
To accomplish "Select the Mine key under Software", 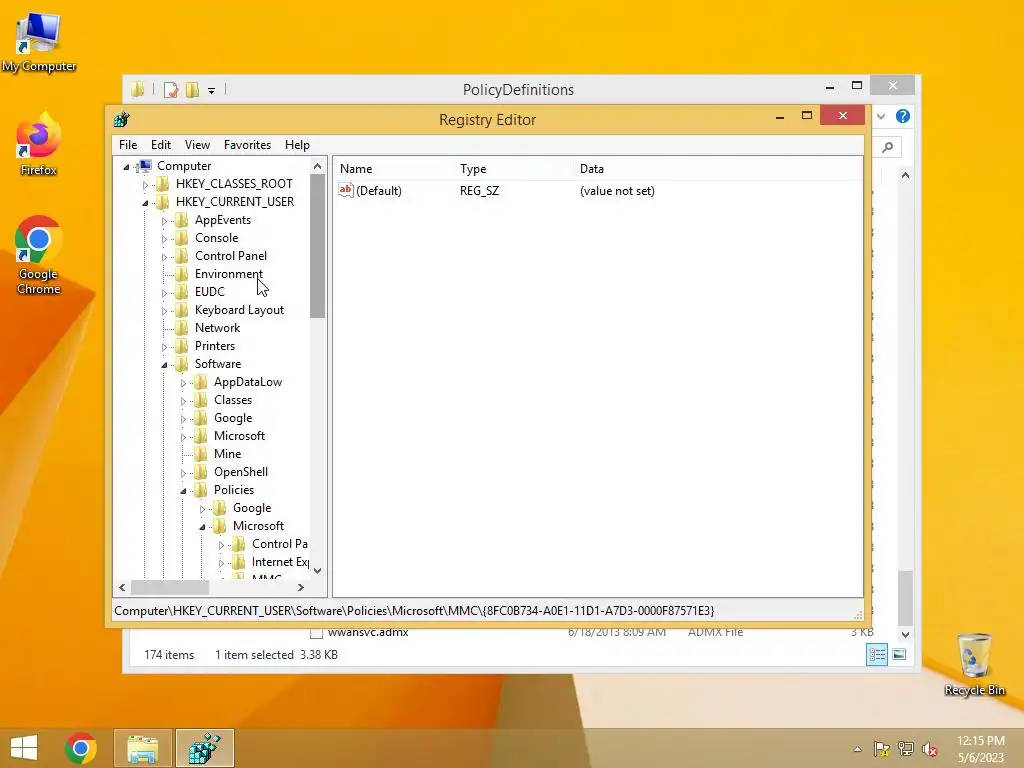I will point(227,454).
